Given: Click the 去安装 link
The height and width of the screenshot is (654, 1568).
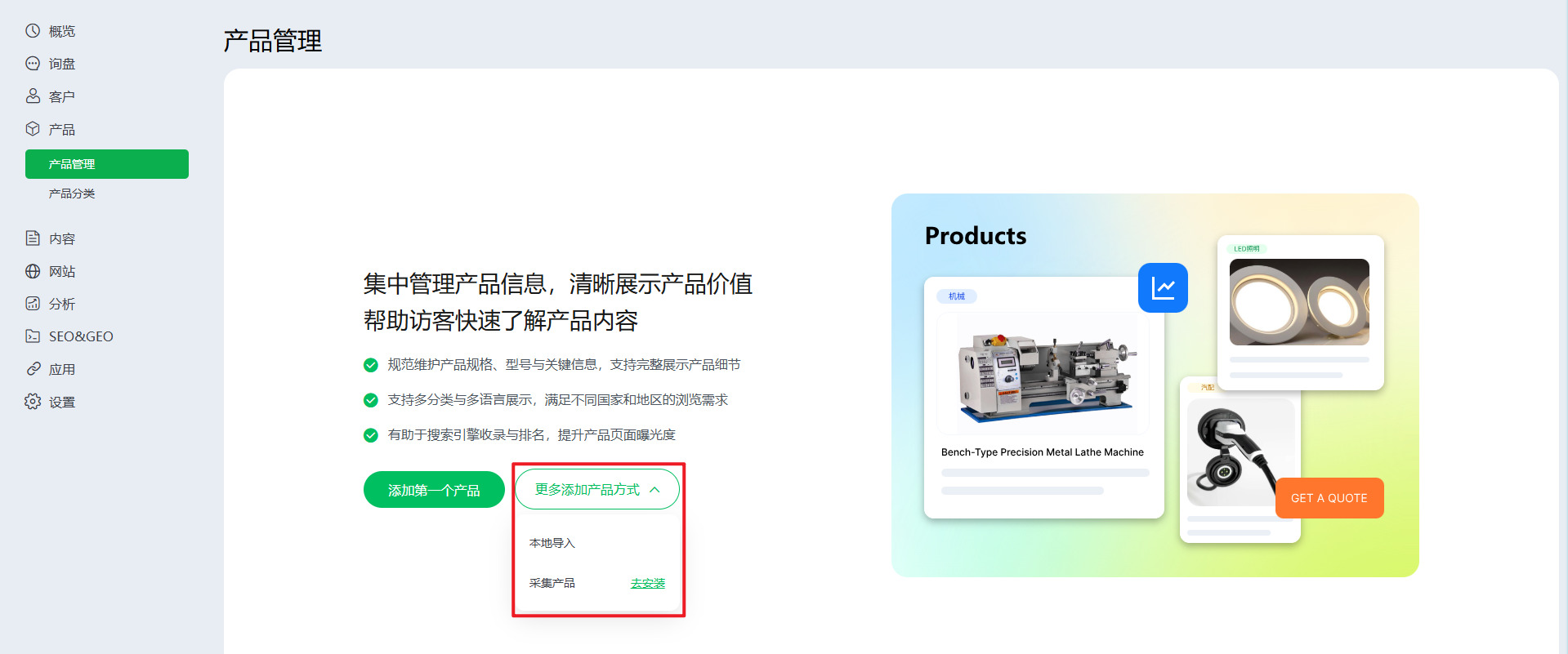Looking at the screenshot, I should [x=648, y=583].
